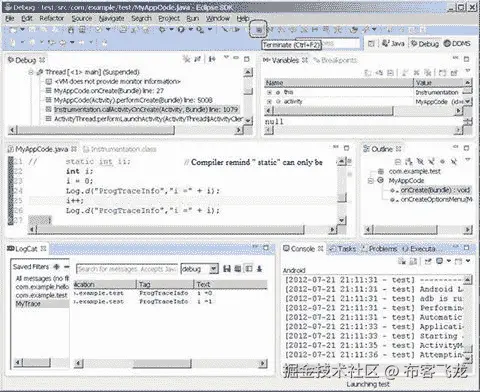The width and height of the screenshot is (480, 392).
Task: Select the LogCat tab
Action: [27, 249]
